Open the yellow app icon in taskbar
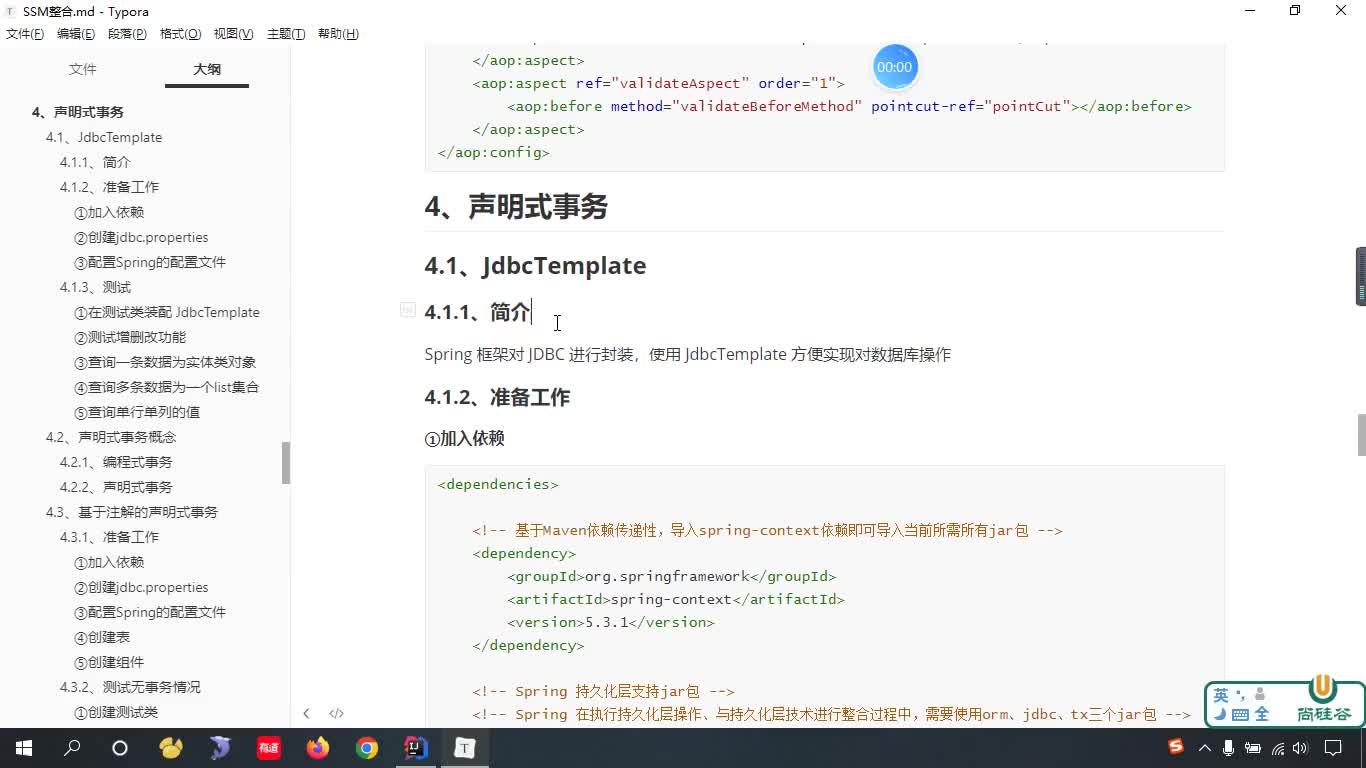 pos(171,747)
